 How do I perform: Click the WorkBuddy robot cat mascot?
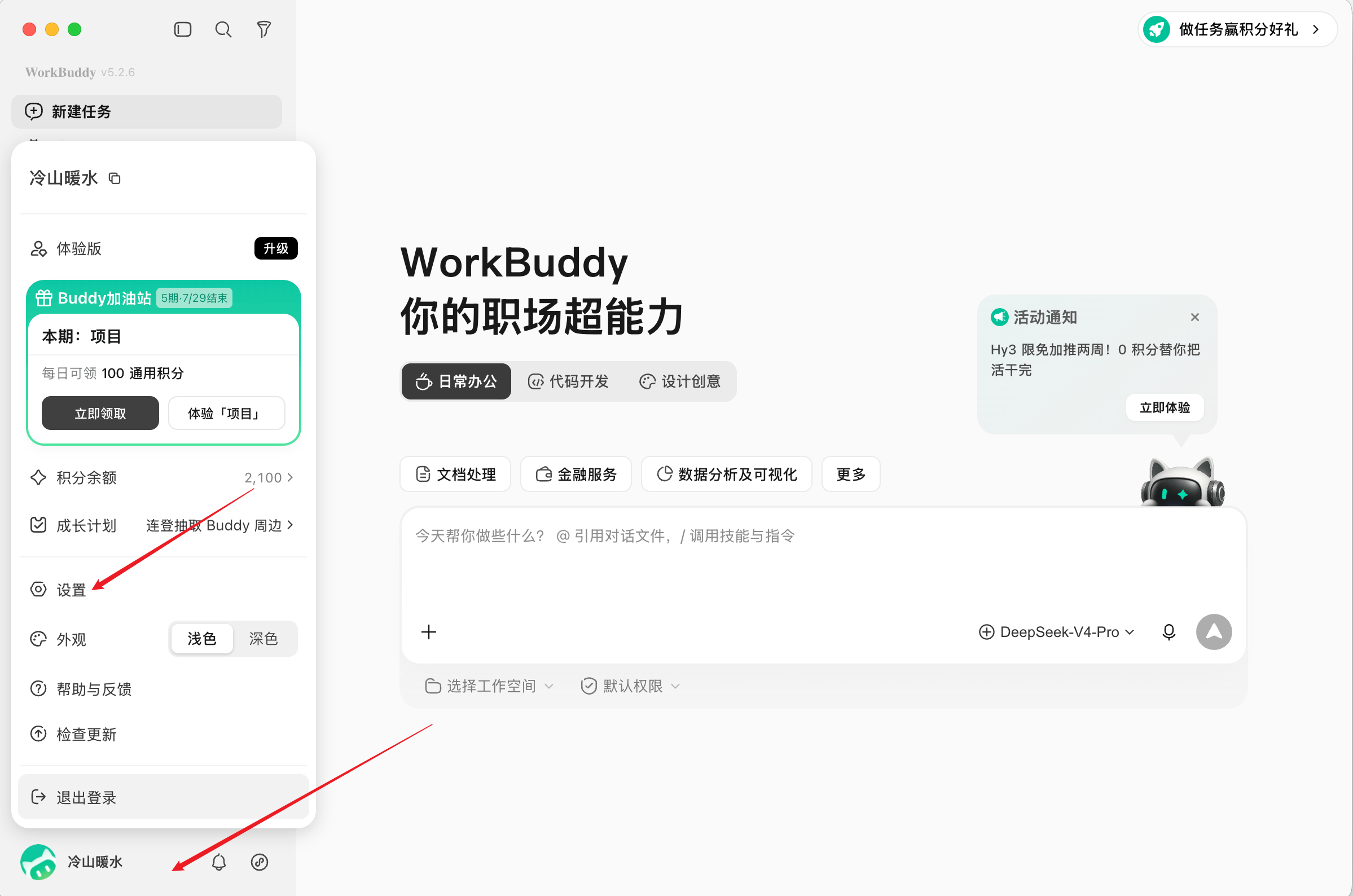click(x=1183, y=482)
